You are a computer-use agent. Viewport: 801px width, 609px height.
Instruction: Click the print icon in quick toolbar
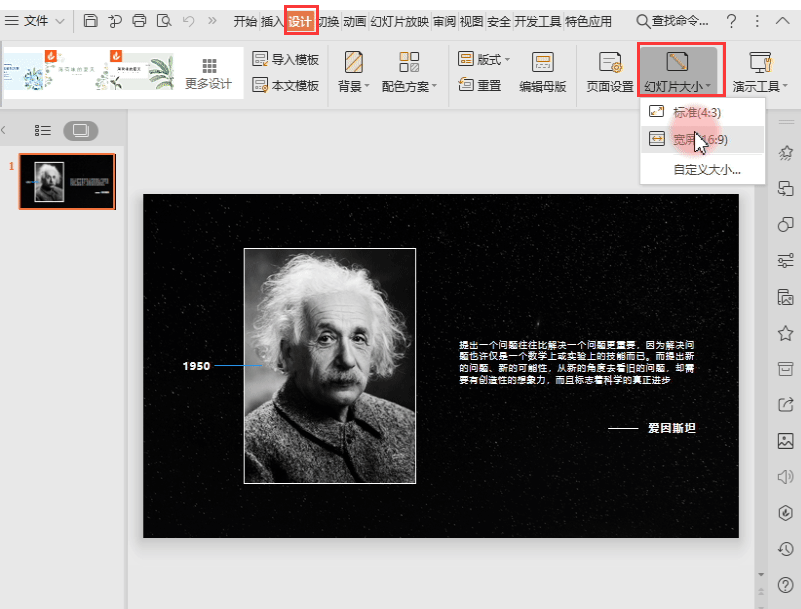[139, 21]
